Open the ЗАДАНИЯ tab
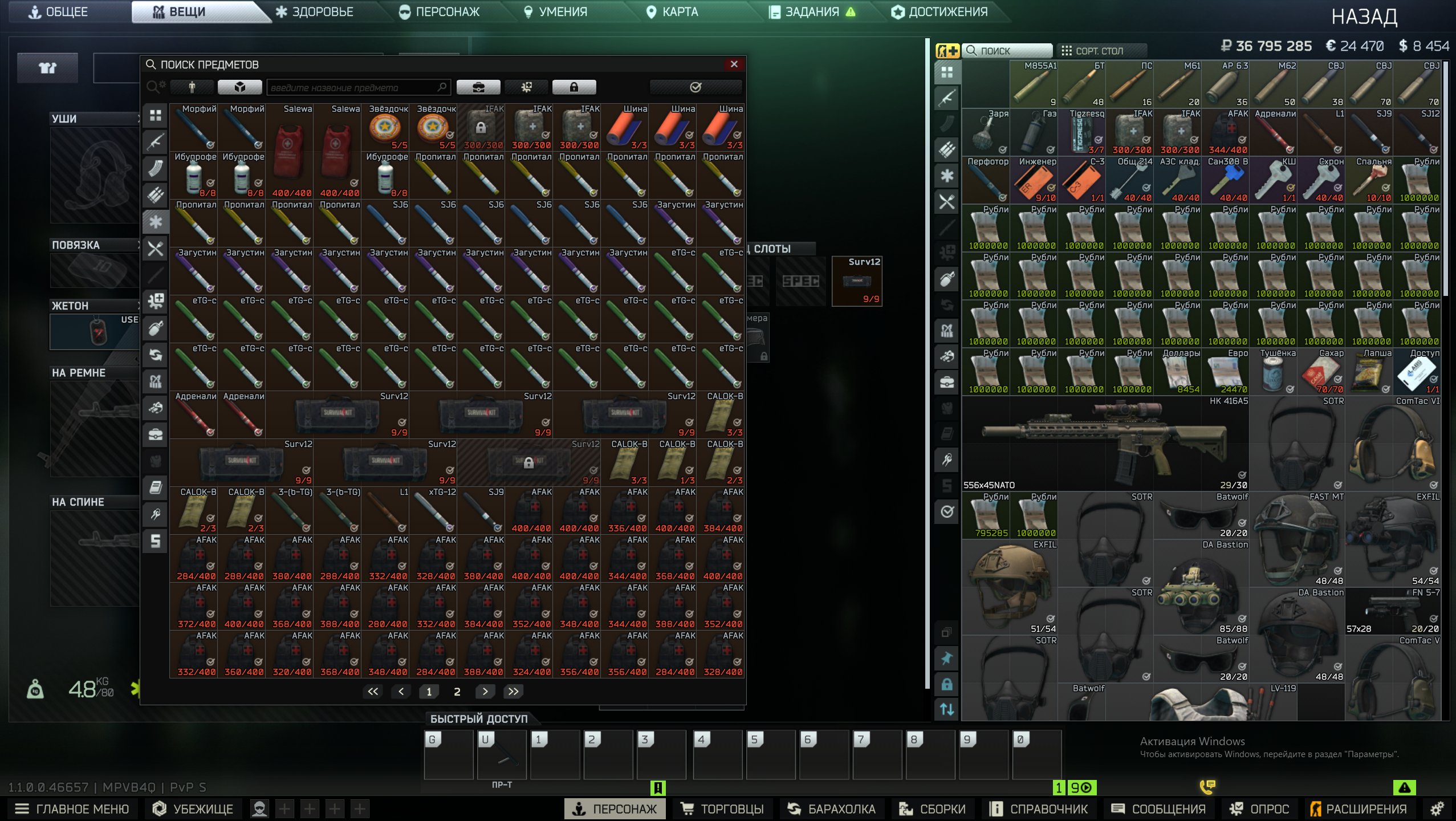This screenshot has height=821, width=1456. click(812, 12)
